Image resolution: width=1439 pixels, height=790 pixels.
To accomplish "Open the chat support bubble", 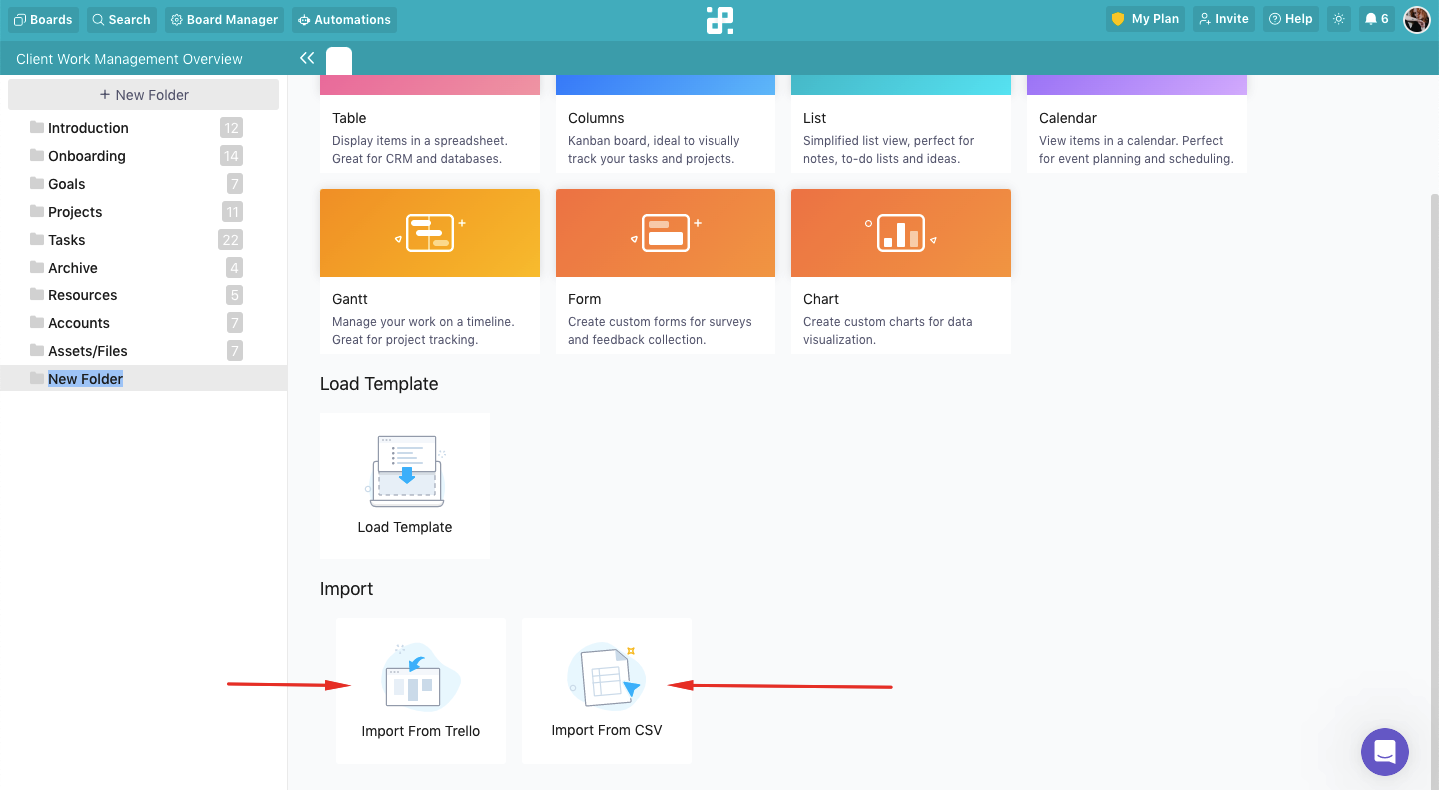I will click(1384, 751).
